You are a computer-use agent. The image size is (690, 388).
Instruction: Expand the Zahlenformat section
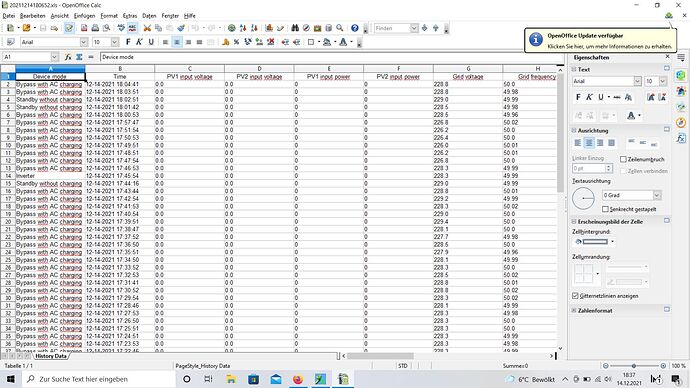click(574, 311)
